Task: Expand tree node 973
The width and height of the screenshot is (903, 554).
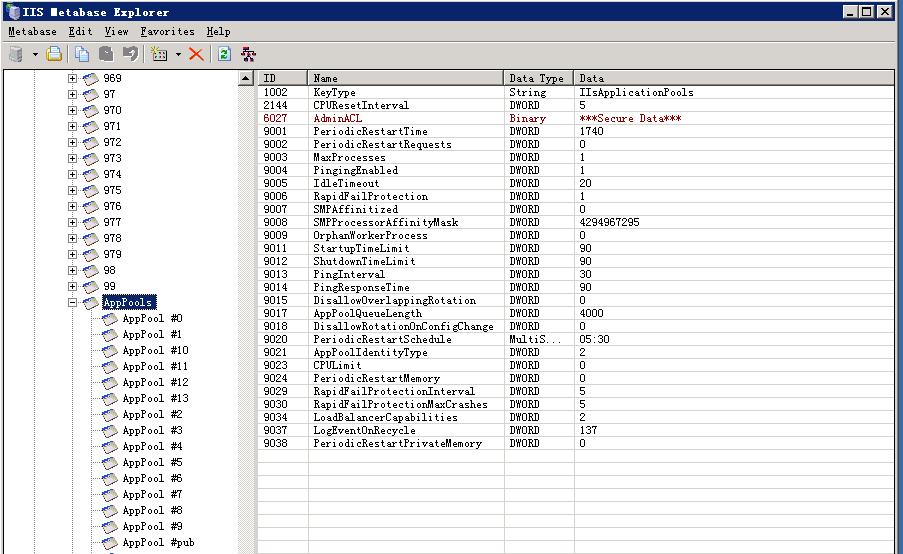Action: coord(72,158)
